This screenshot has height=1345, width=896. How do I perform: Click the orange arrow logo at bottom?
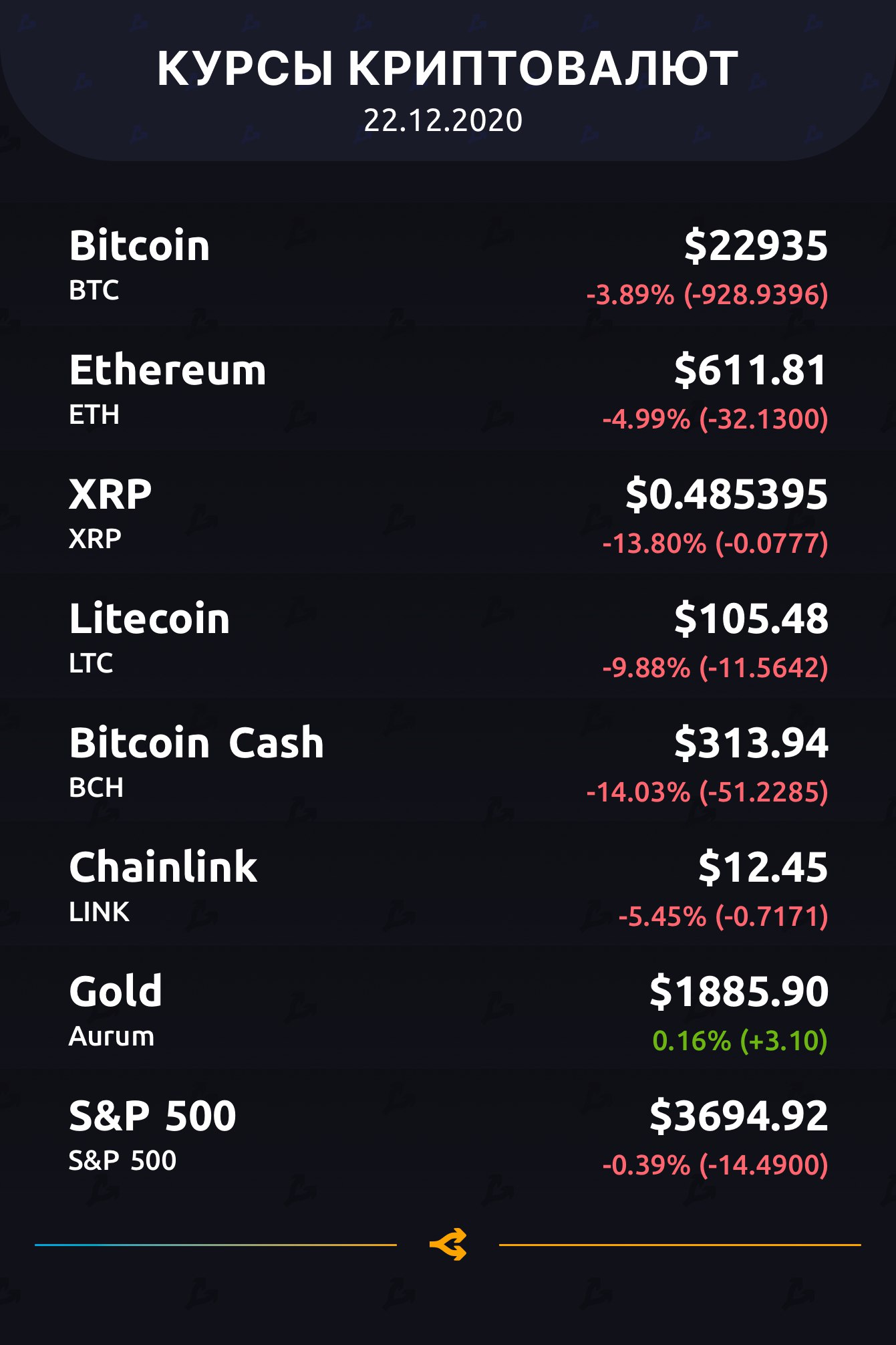click(x=448, y=1245)
